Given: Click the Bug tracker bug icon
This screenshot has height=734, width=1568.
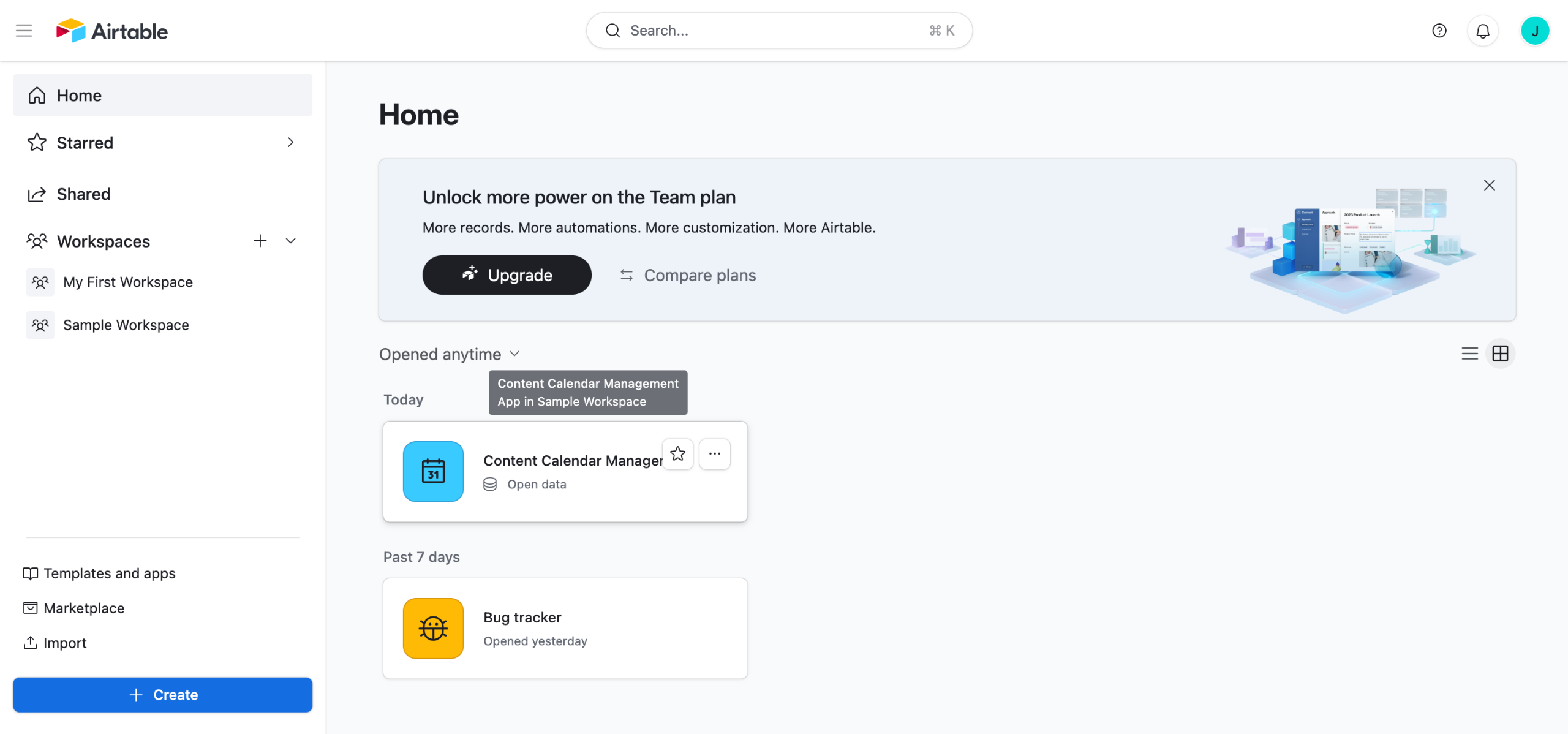Looking at the screenshot, I should [x=433, y=628].
